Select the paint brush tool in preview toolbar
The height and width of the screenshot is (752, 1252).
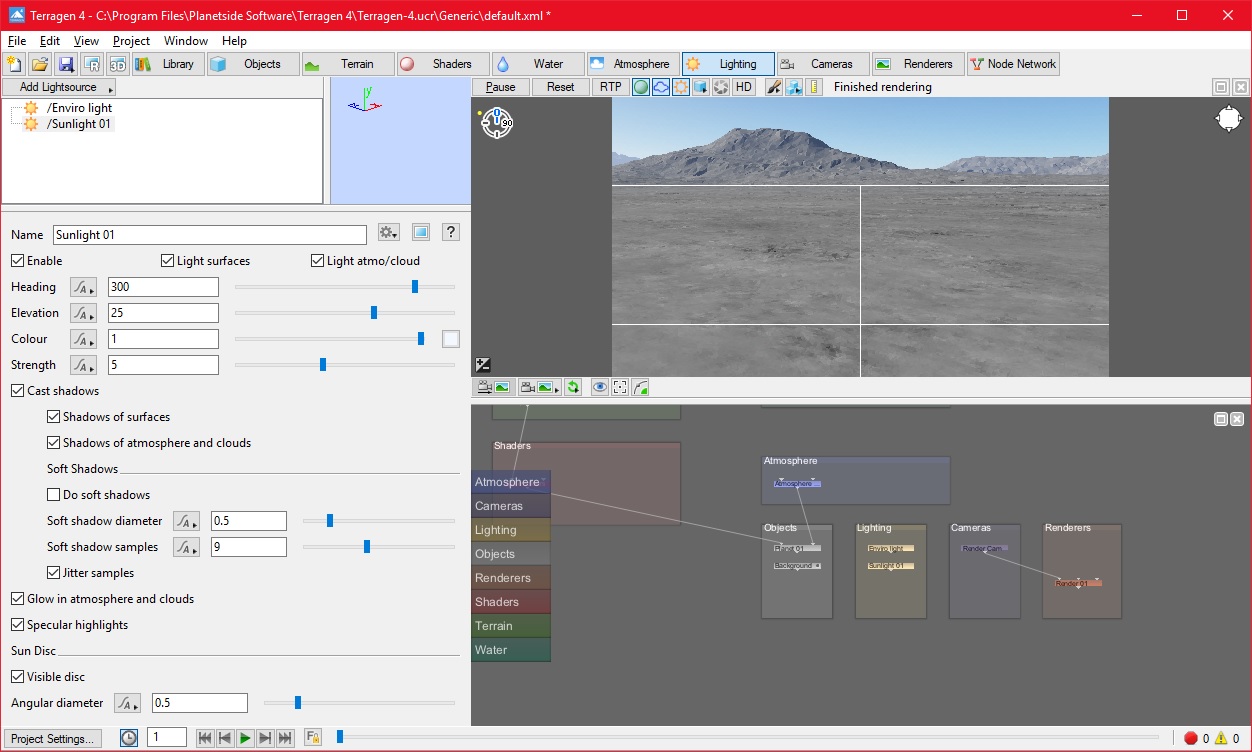point(773,87)
